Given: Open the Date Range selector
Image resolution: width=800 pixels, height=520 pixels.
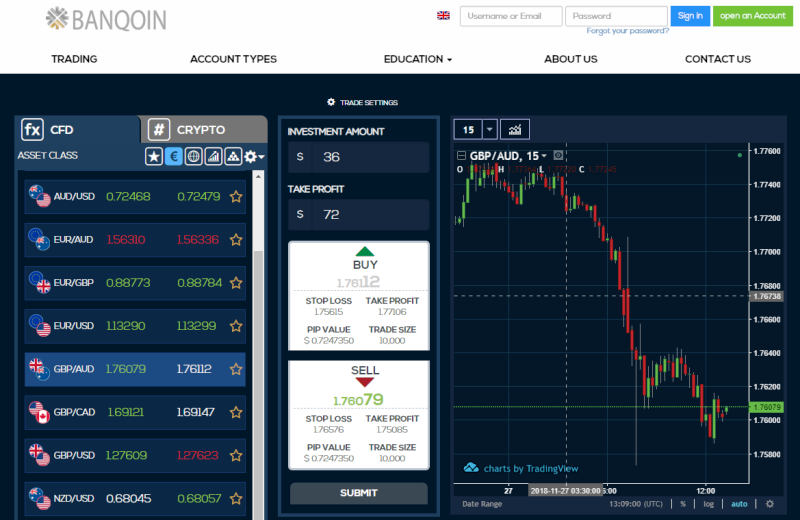Looking at the screenshot, I should [x=482, y=504].
